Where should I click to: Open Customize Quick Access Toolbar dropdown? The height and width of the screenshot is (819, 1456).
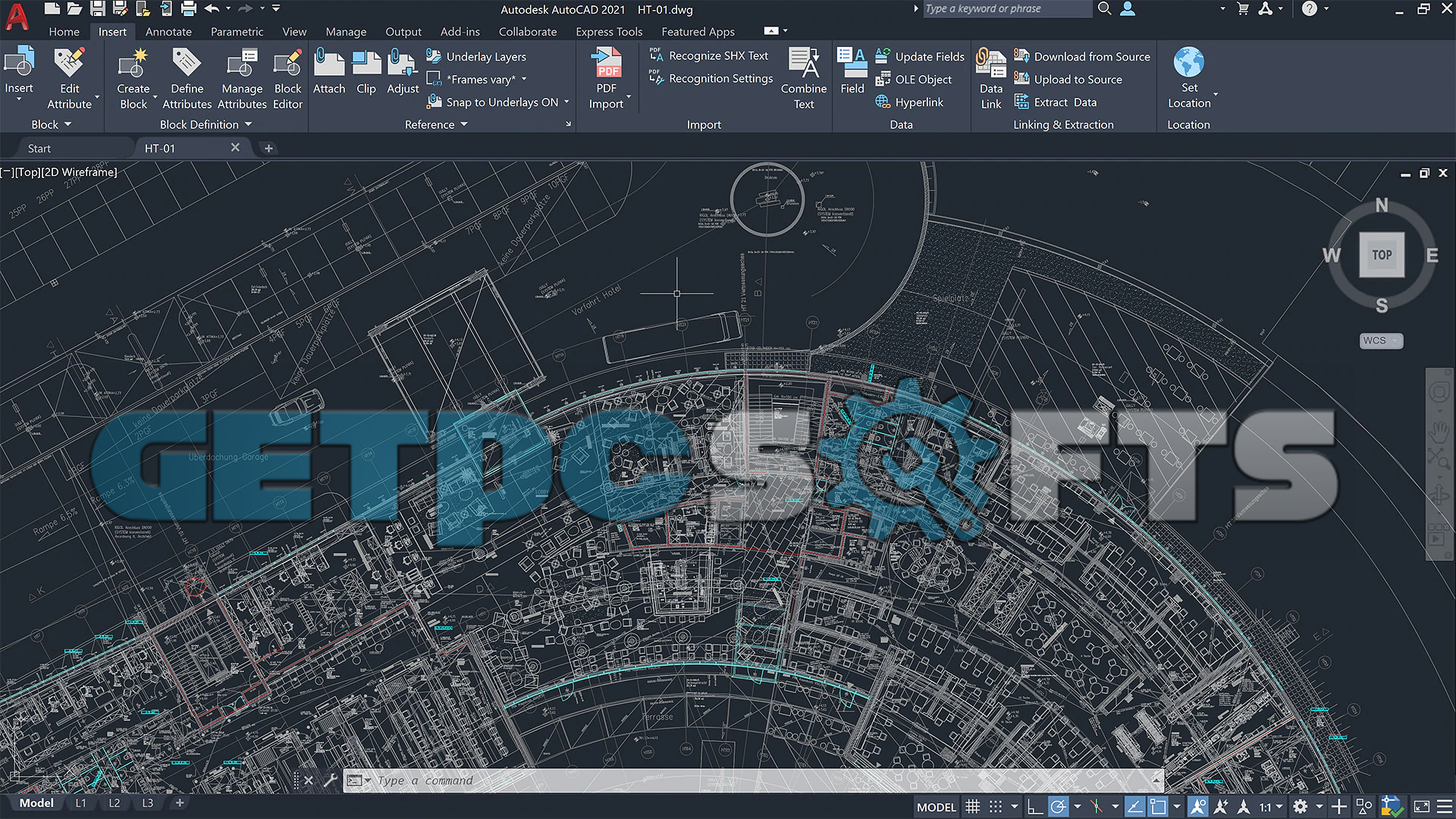click(x=276, y=9)
